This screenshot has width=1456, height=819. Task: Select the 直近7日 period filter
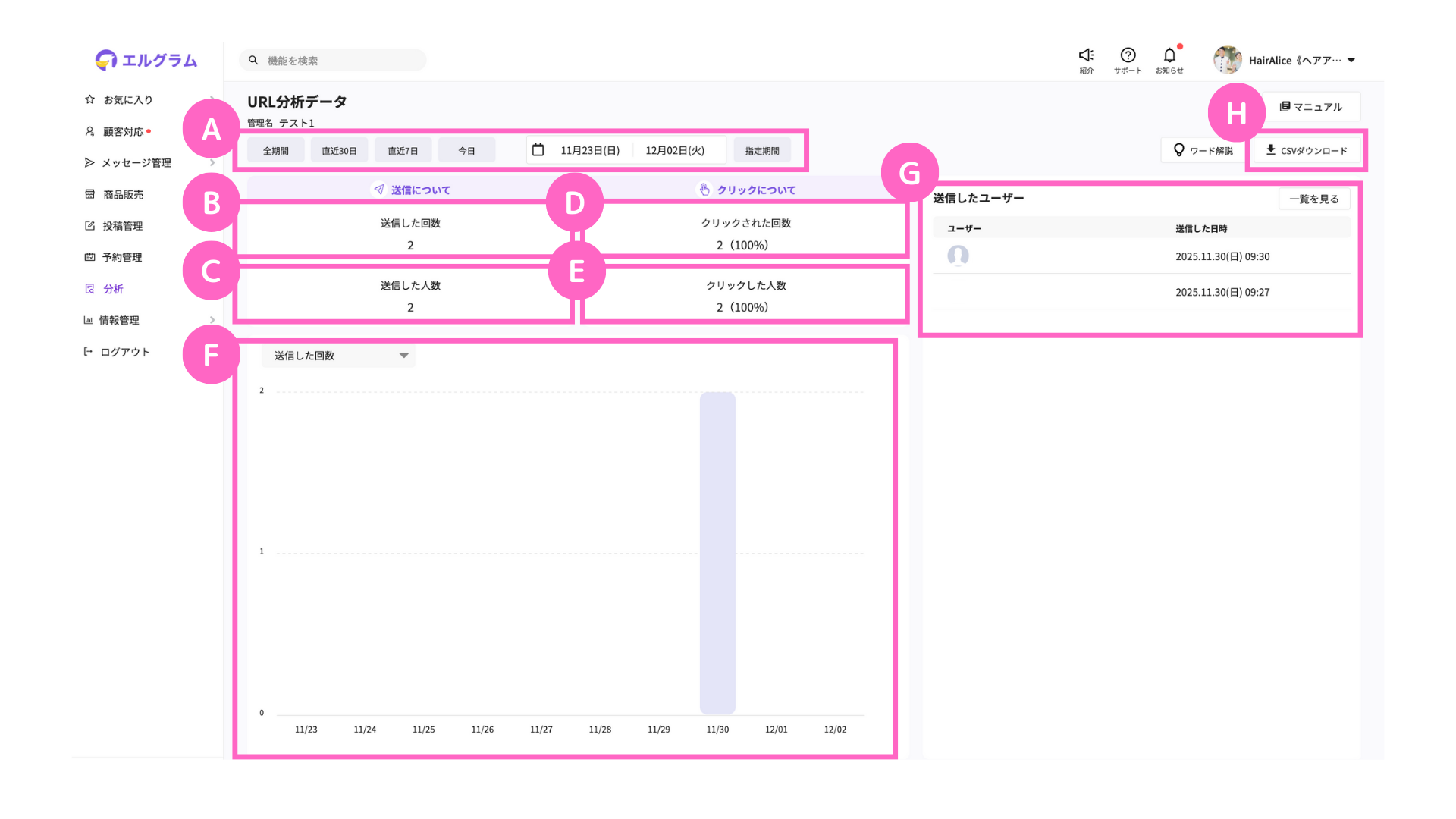(x=403, y=150)
